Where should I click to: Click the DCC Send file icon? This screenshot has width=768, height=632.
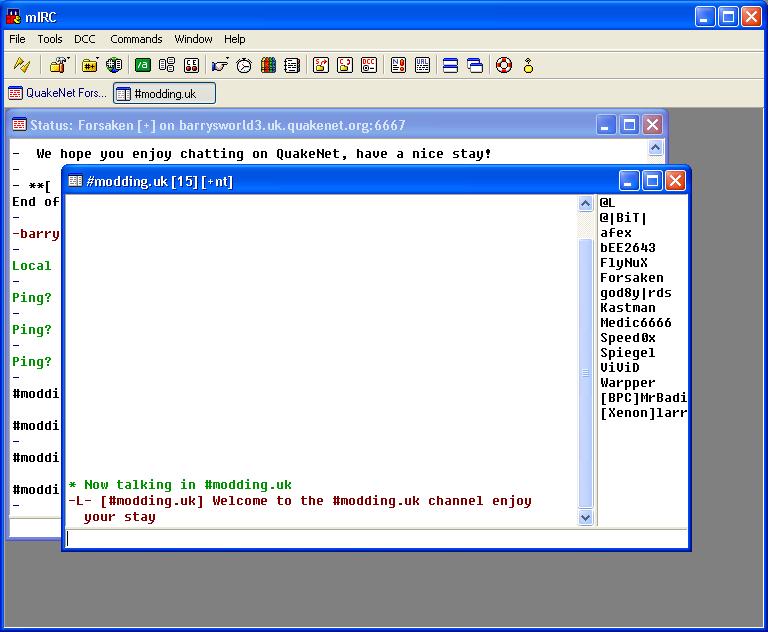pyautogui.click(x=321, y=65)
